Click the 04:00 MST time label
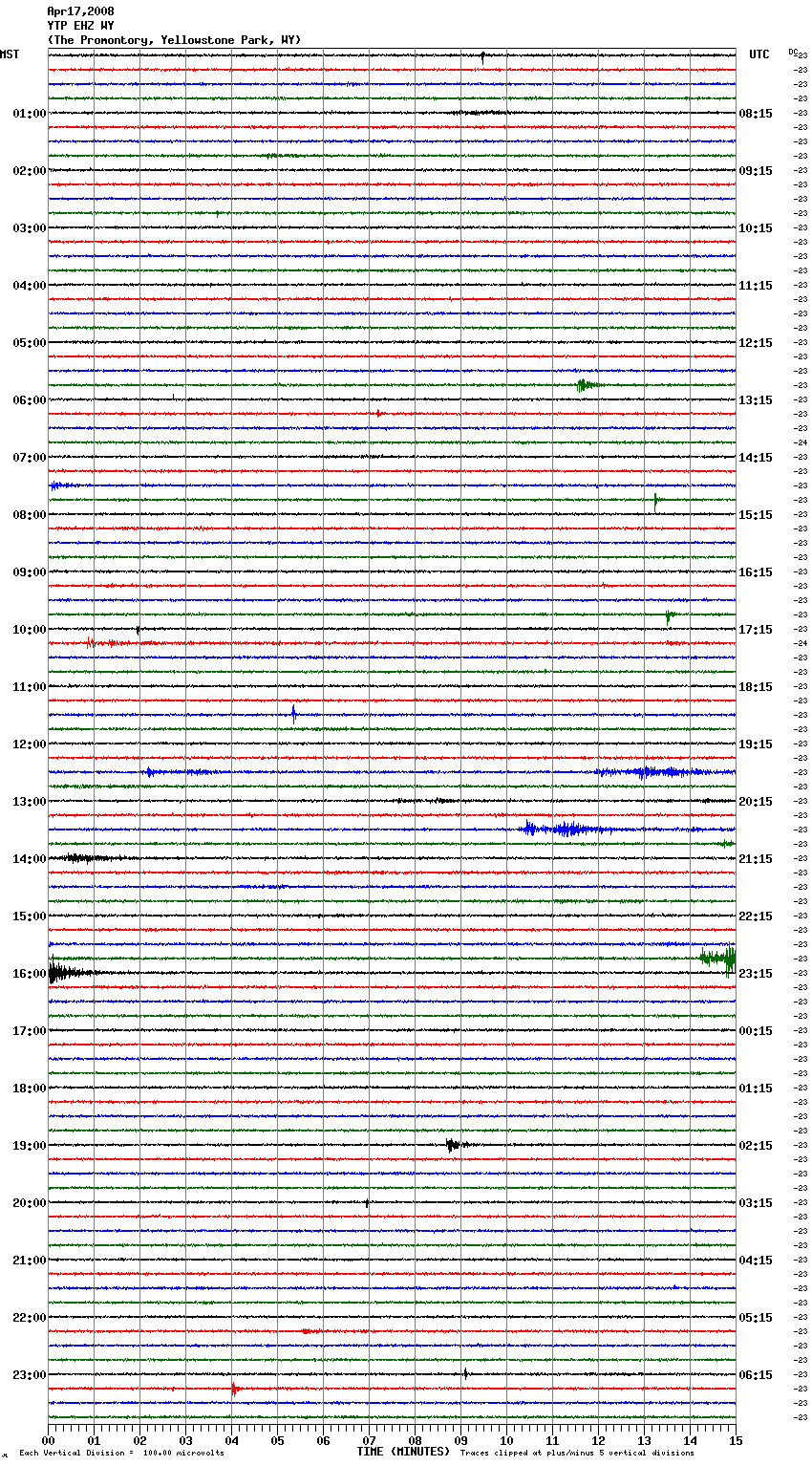The height and width of the screenshot is (1466, 812). [30, 286]
